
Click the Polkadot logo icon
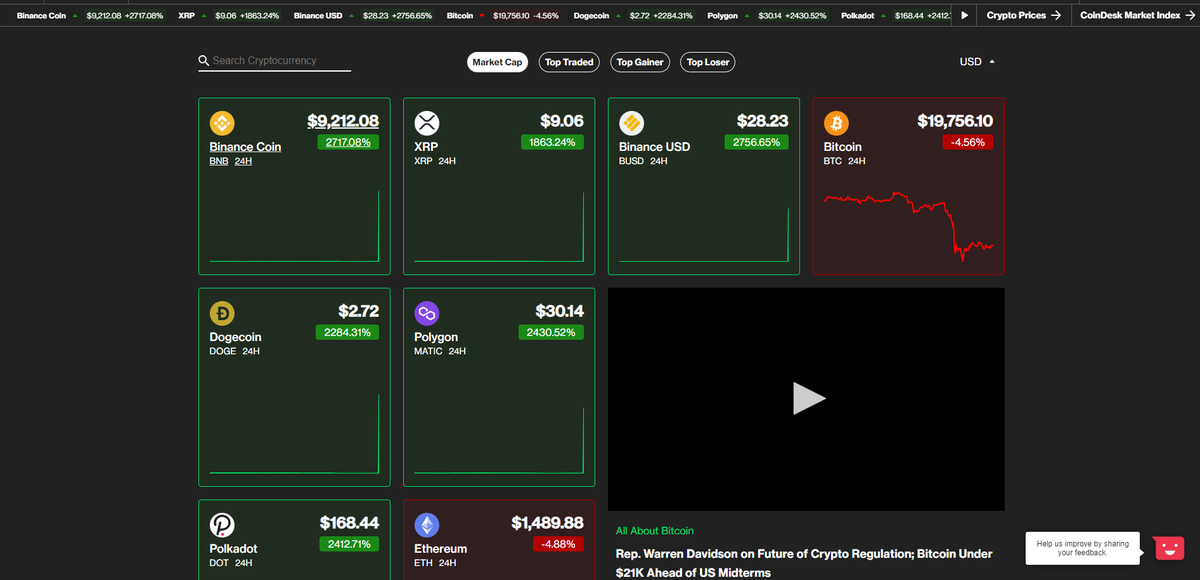(221, 525)
